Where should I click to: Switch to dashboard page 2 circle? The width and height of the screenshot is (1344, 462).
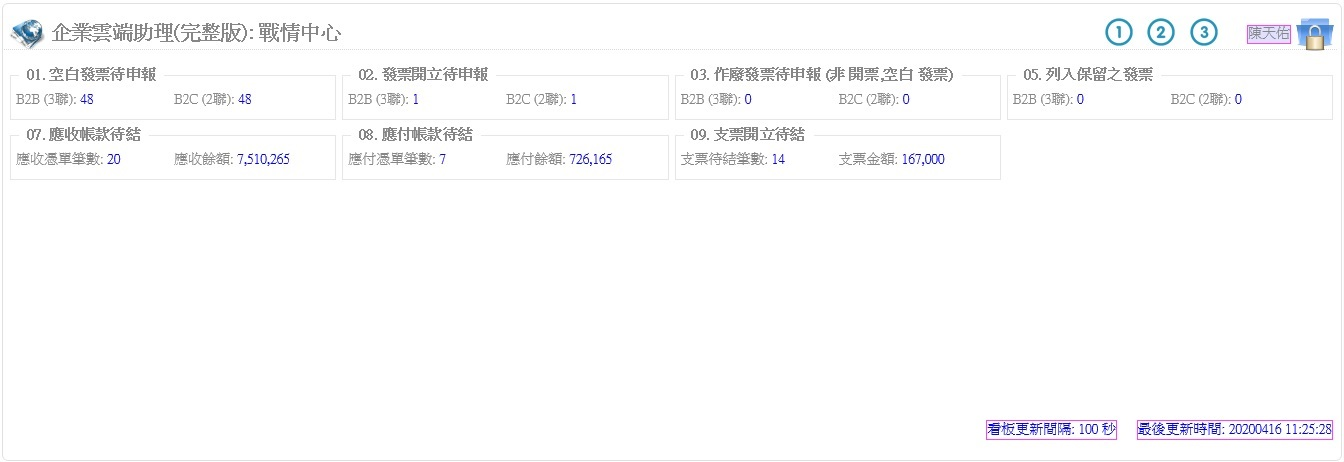click(x=1161, y=33)
